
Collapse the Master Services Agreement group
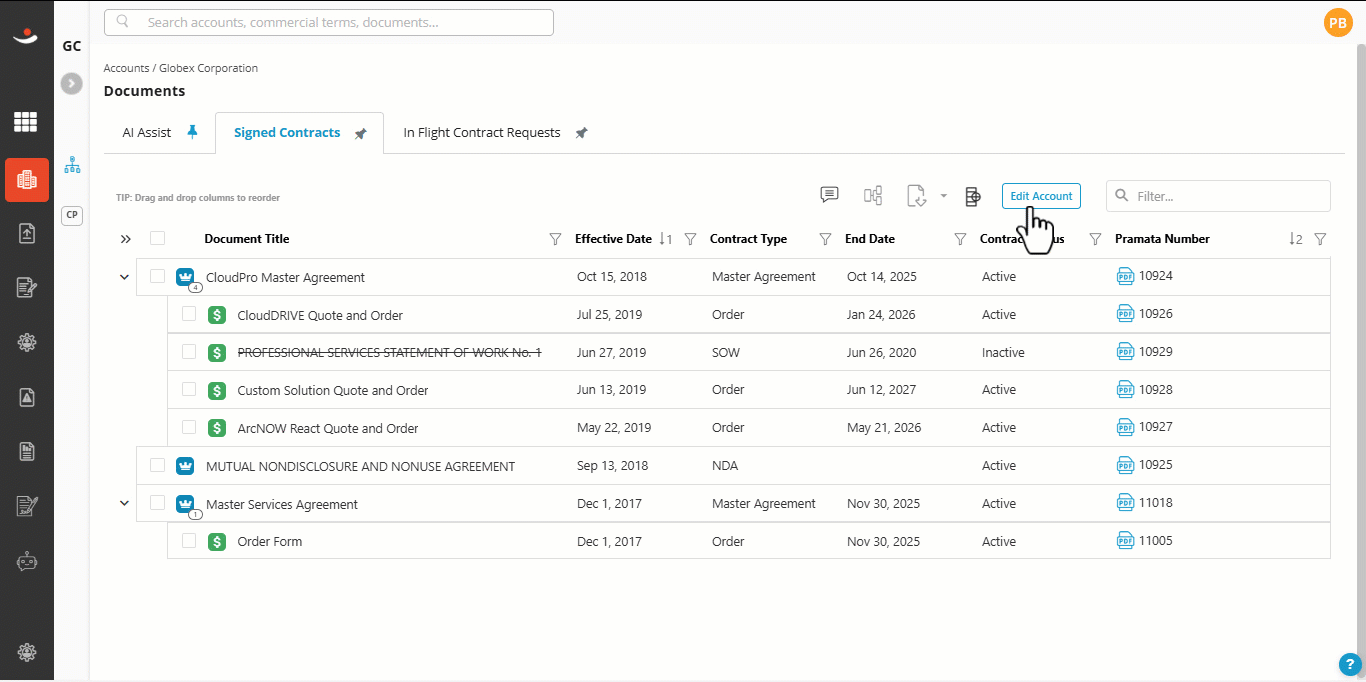[x=124, y=503]
